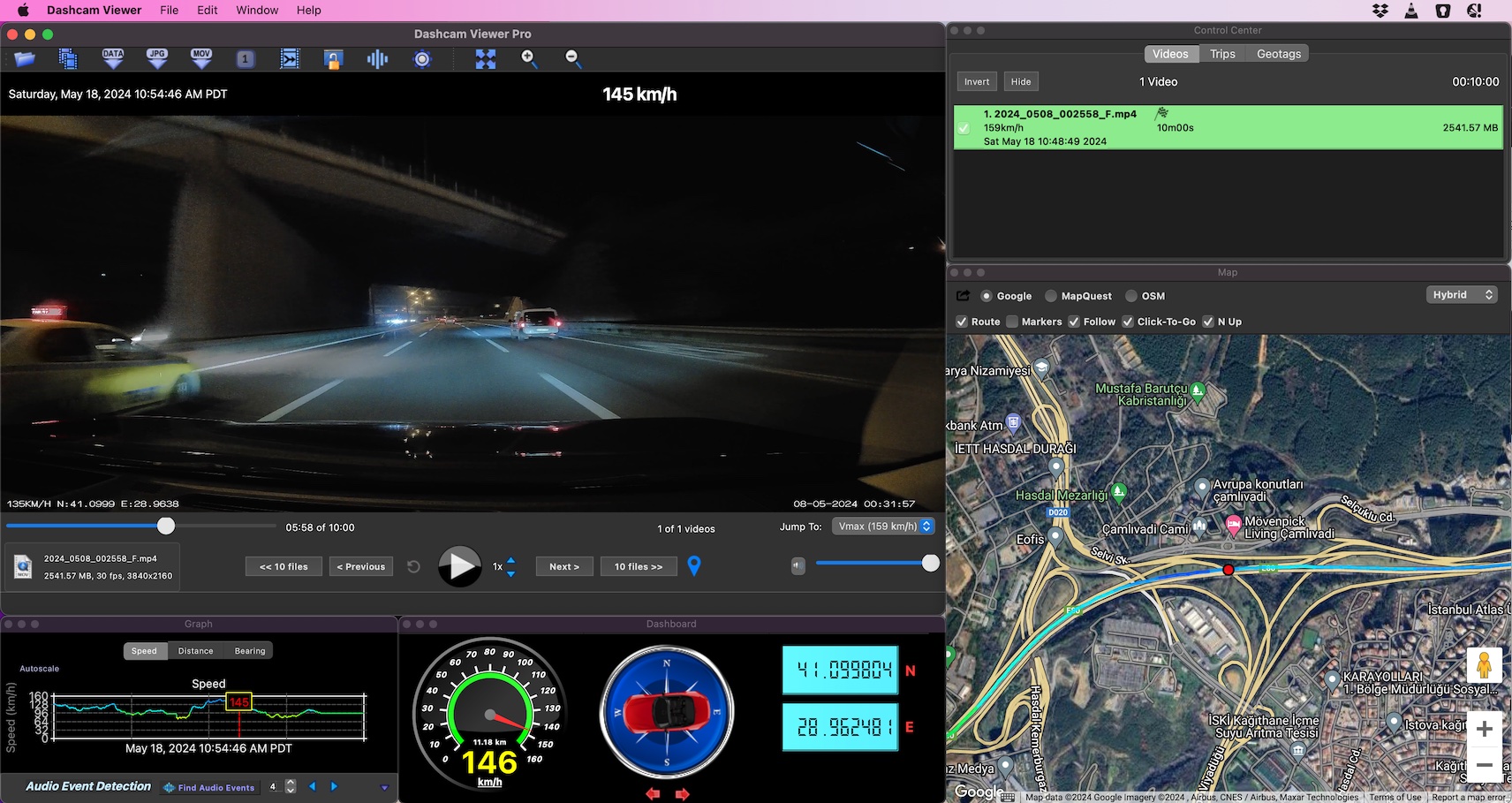
Task: Toggle the Route checkbox
Action: (x=962, y=322)
